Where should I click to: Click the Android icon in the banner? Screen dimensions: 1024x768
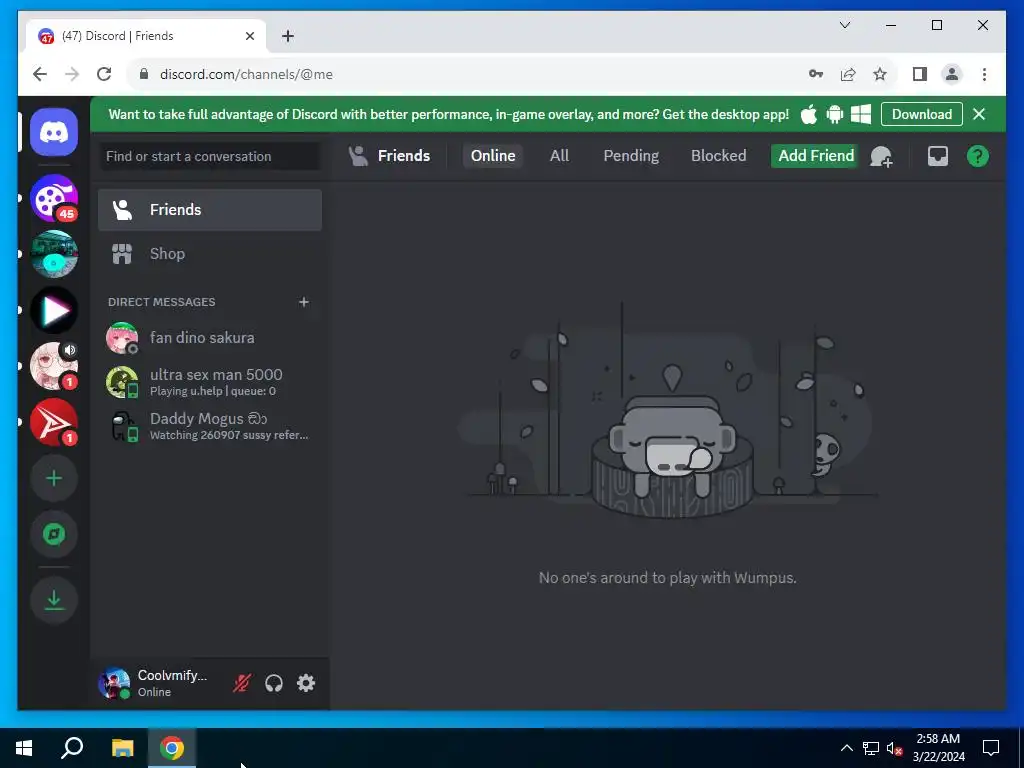pyautogui.click(x=835, y=114)
